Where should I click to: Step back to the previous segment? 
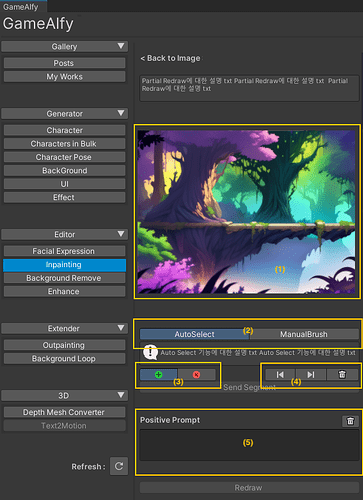pos(280,375)
